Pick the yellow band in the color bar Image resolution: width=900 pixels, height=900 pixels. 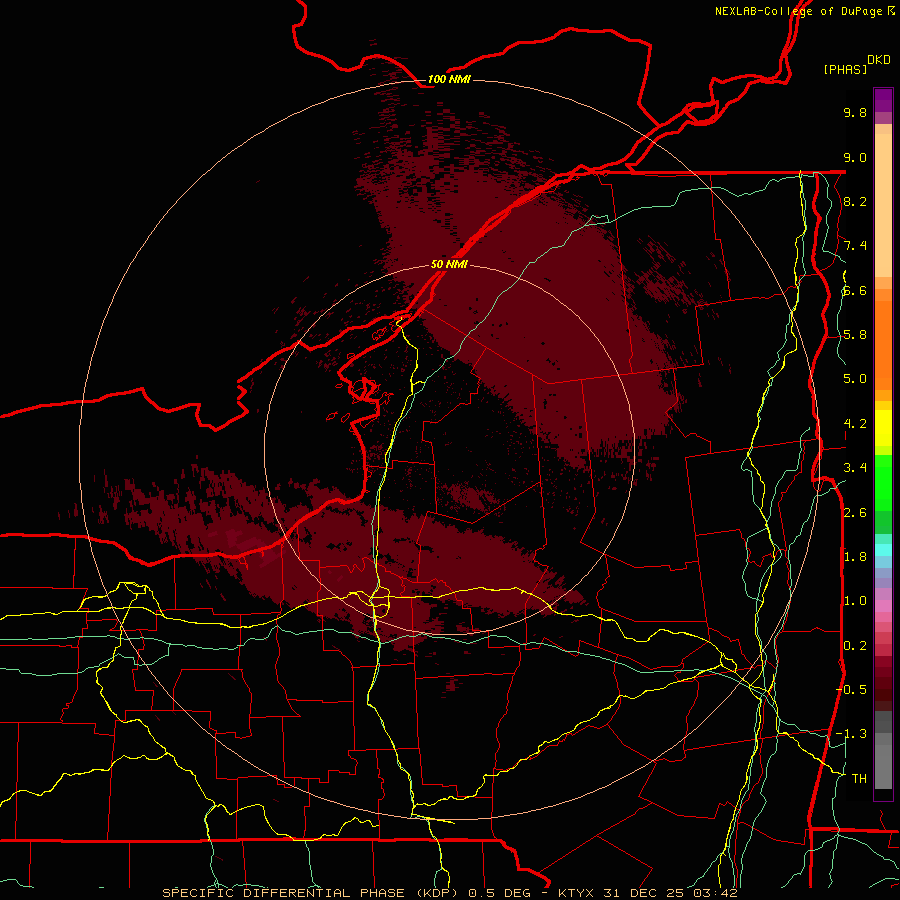[x=883, y=428]
